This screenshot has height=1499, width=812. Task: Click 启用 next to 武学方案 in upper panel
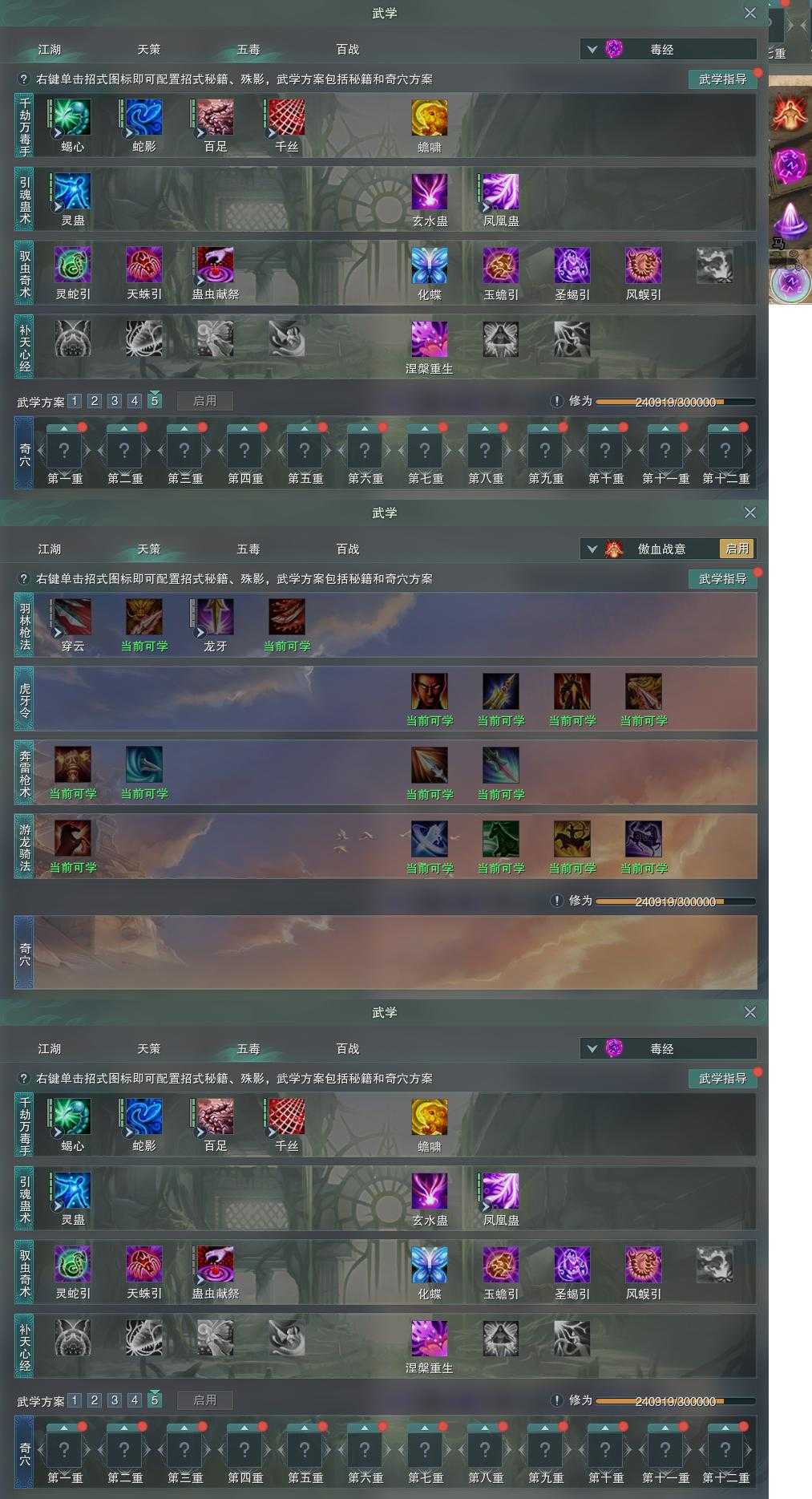point(205,401)
